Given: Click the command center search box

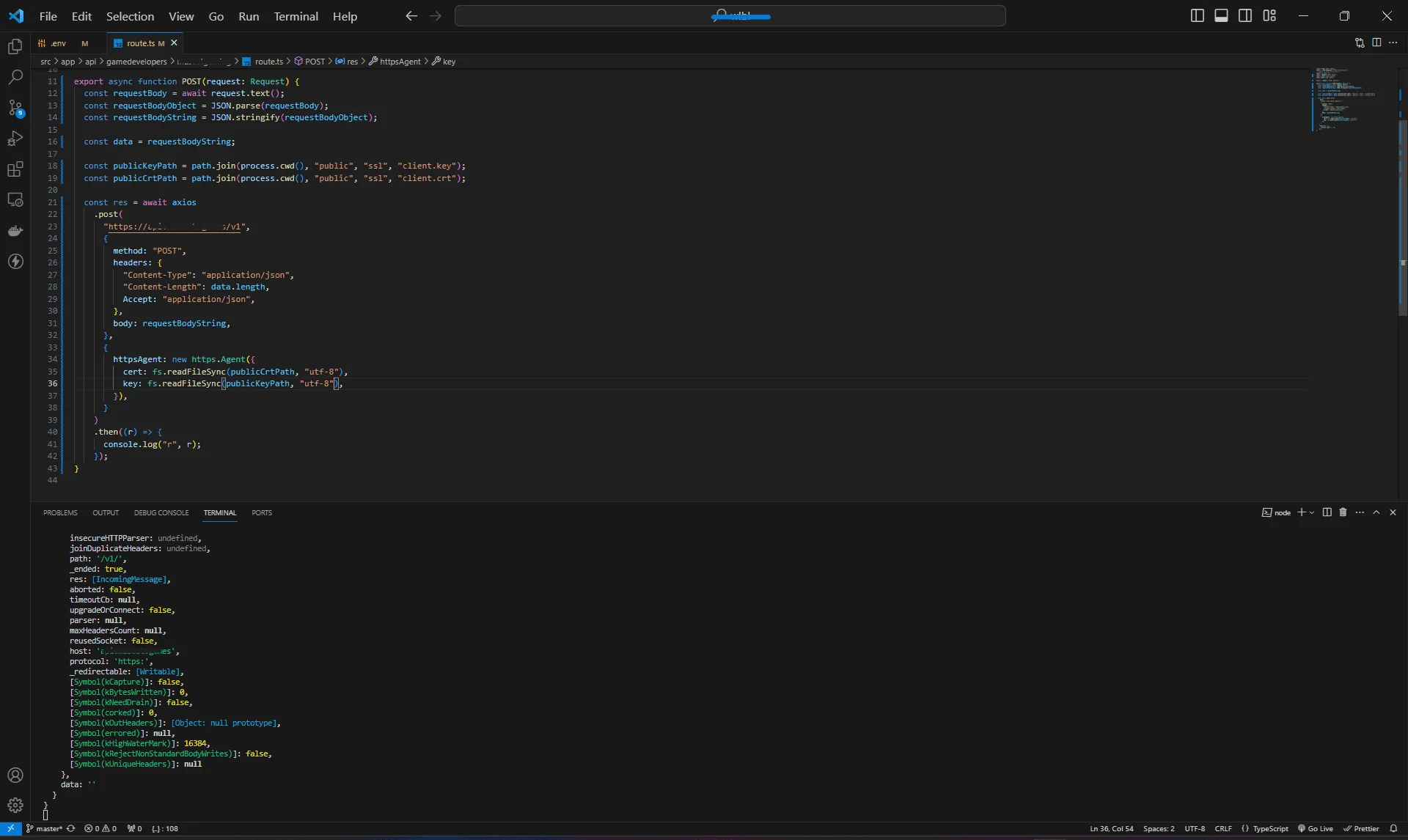Looking at the screenshot, I should [730, 16].
